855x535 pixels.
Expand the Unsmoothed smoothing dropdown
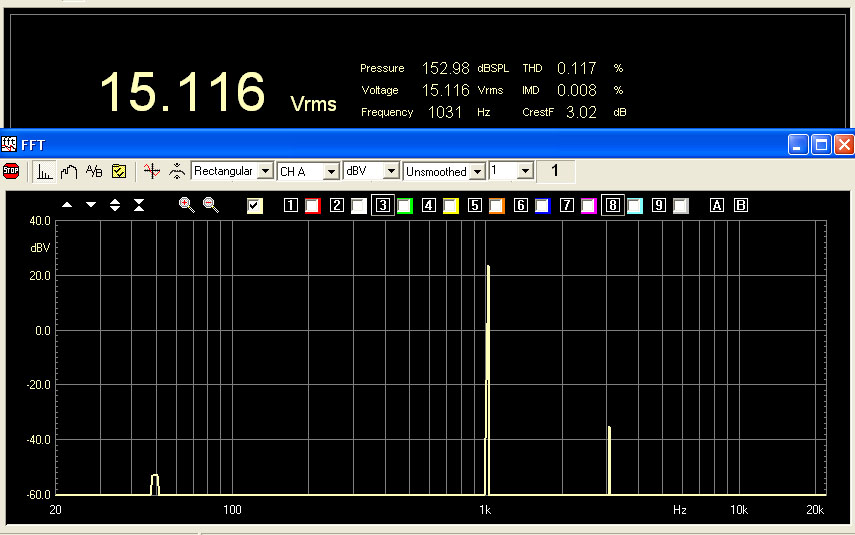coord(477,171)
